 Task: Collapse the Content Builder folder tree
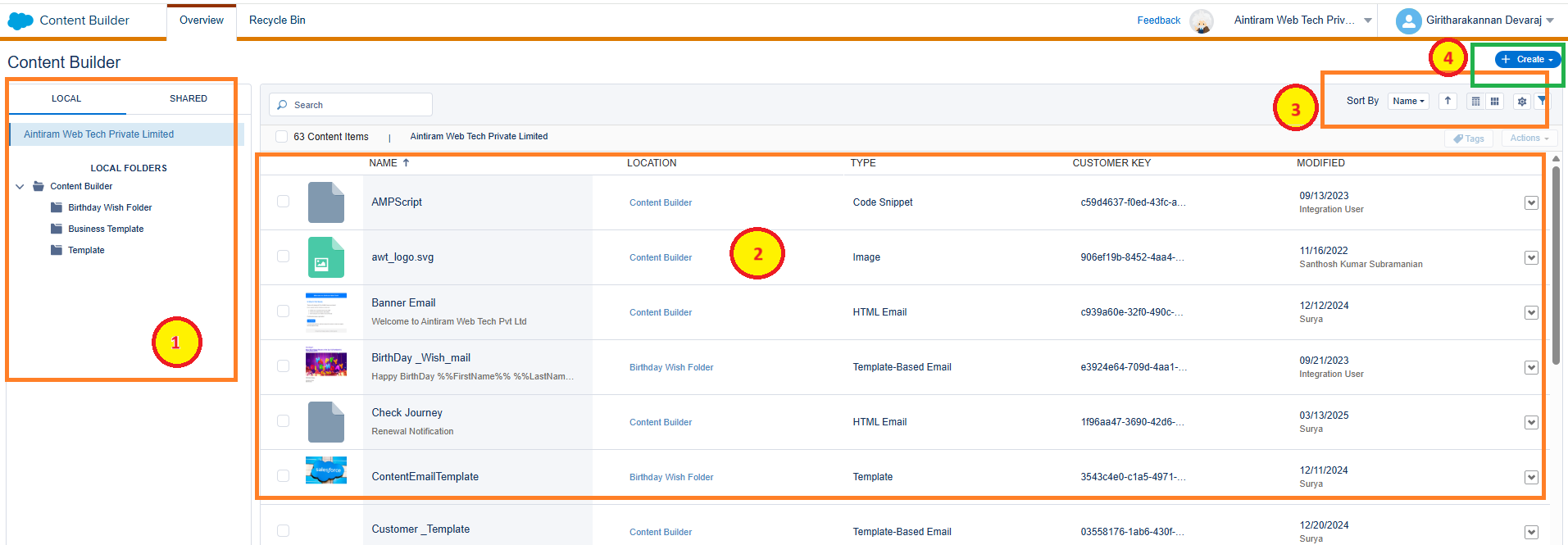pyautogui.click(x=20, y=187)
